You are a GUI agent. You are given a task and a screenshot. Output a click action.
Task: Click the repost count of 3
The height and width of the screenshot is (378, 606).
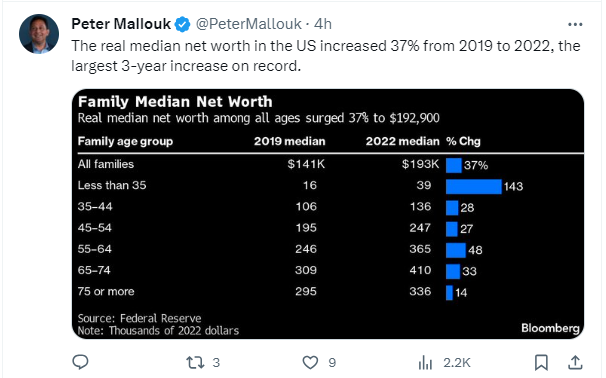216,363
